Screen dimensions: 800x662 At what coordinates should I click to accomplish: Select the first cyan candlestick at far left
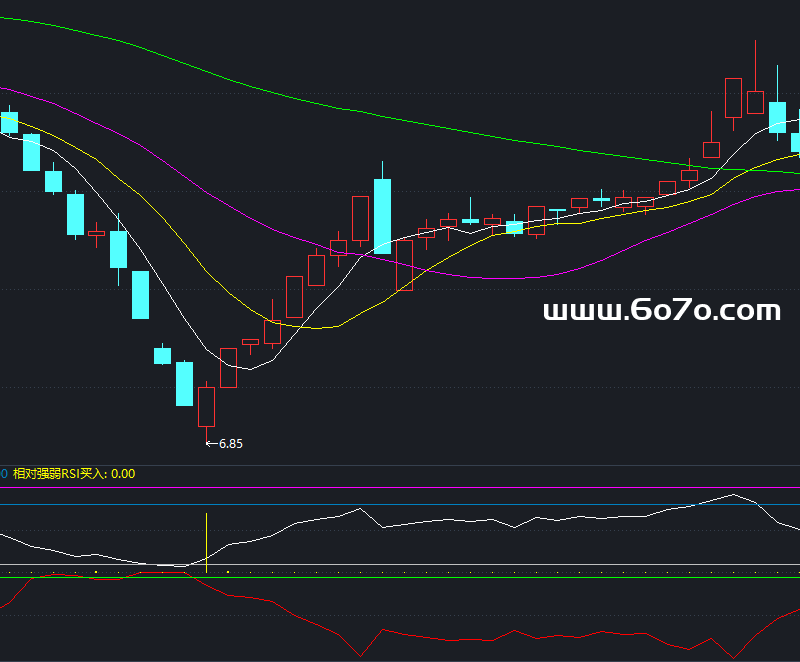(10, 123)
